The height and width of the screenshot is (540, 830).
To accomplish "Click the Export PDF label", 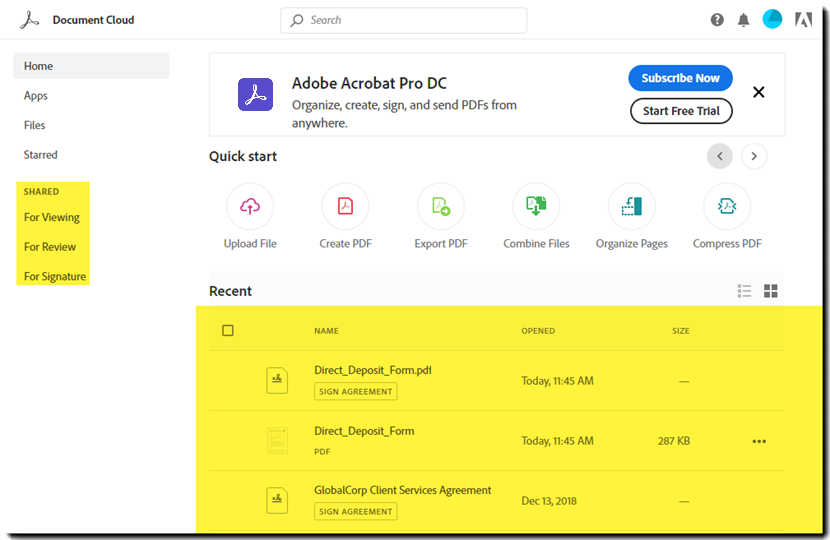I will (x=440, y=244).
